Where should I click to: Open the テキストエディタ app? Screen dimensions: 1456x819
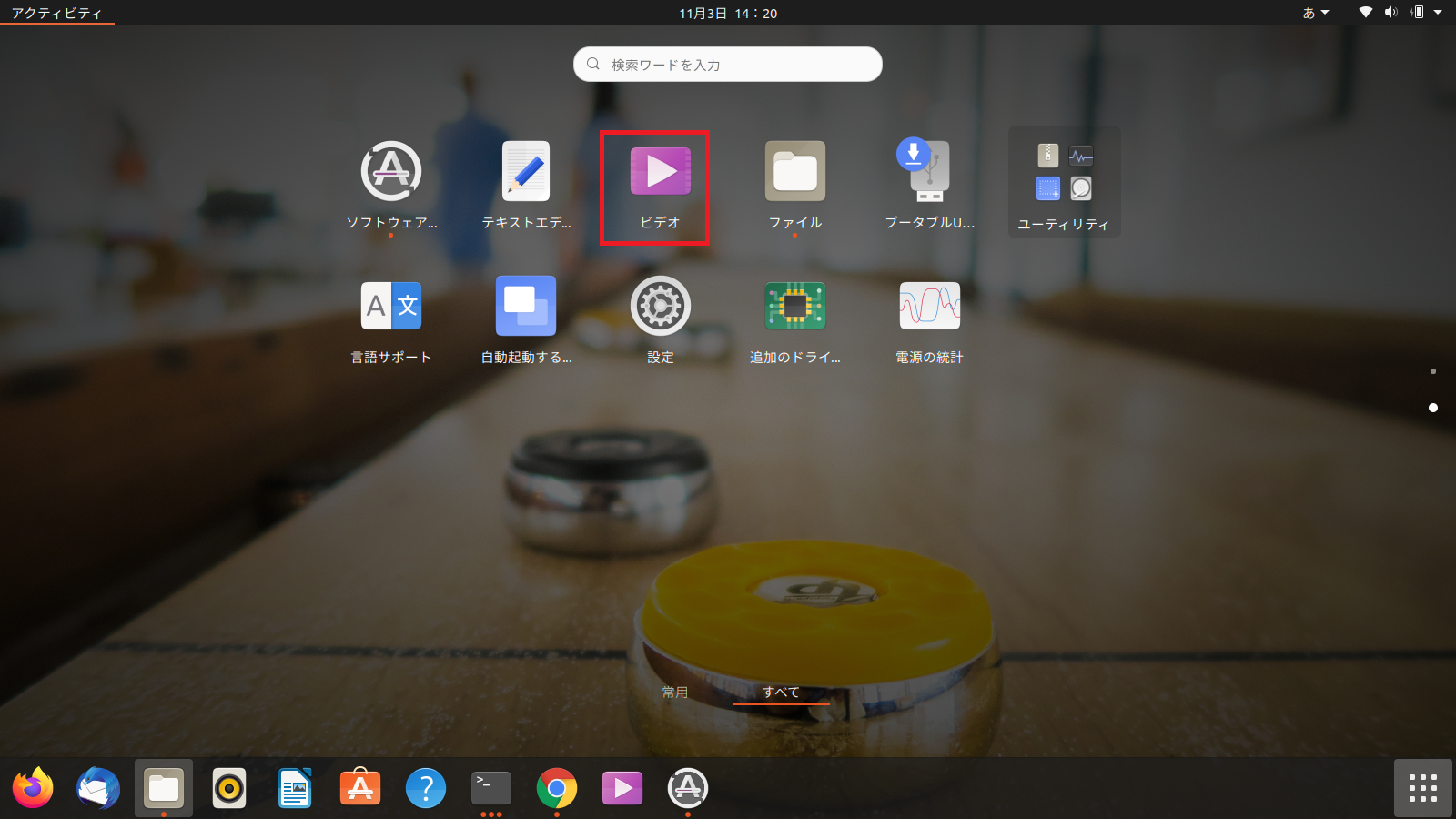coord(525,170)
